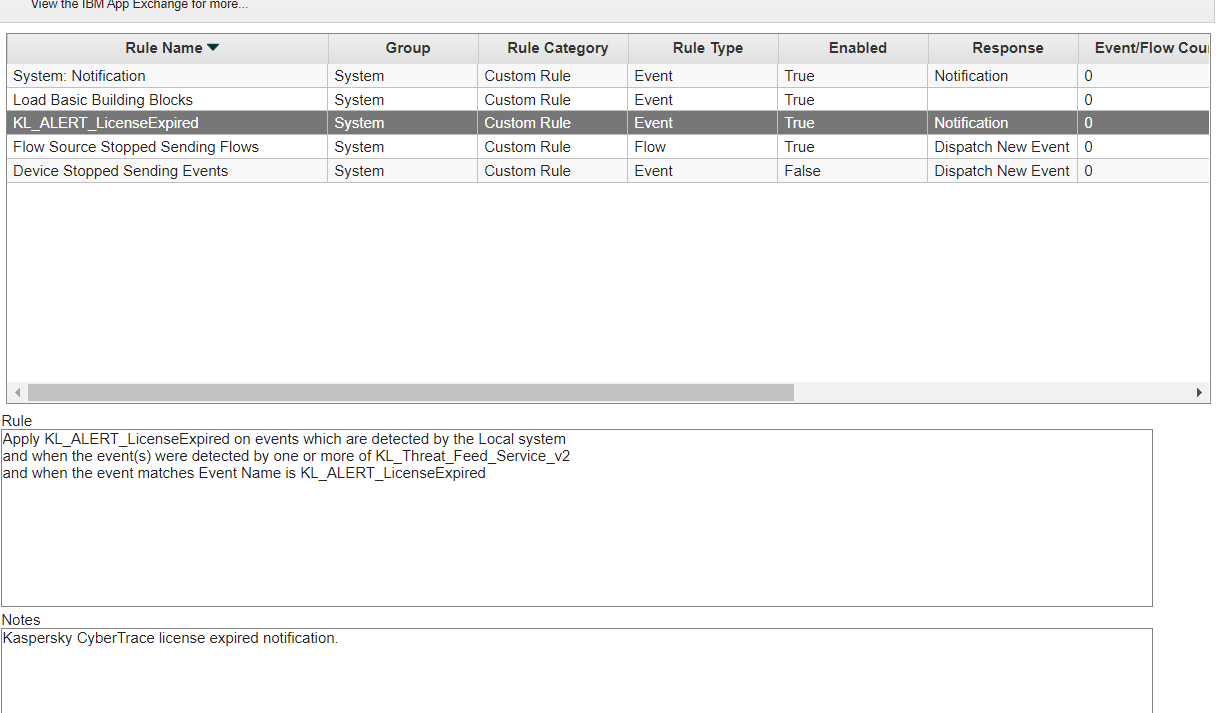Click the Notification response of System: Notification
The width and height of the screenshot is (1220, 713).
point(970,75)
